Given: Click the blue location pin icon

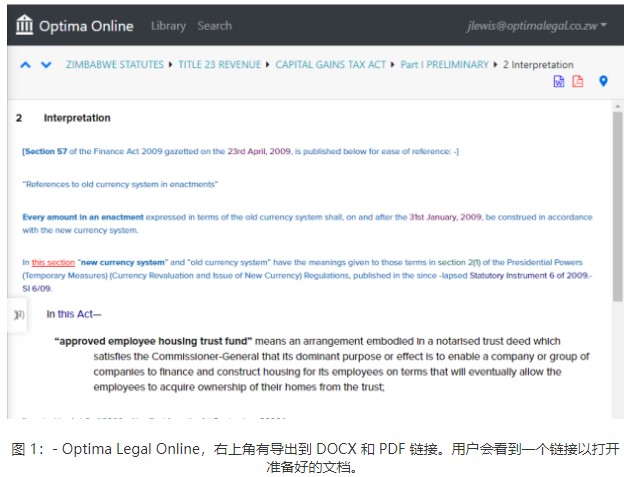Looking at the screenshot, I should coord(603,81).
